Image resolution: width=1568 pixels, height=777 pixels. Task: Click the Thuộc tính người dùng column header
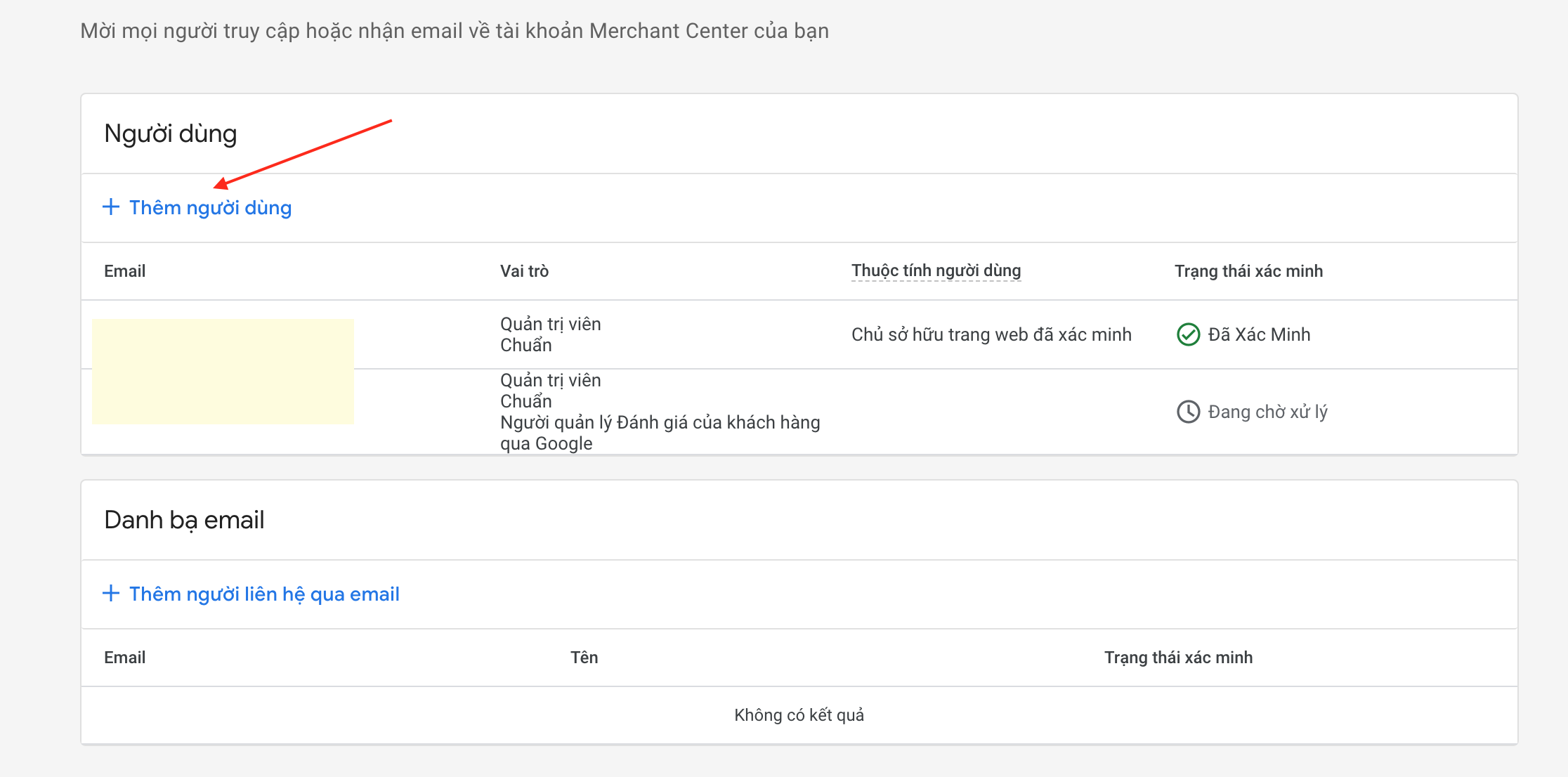pos(936,271)
